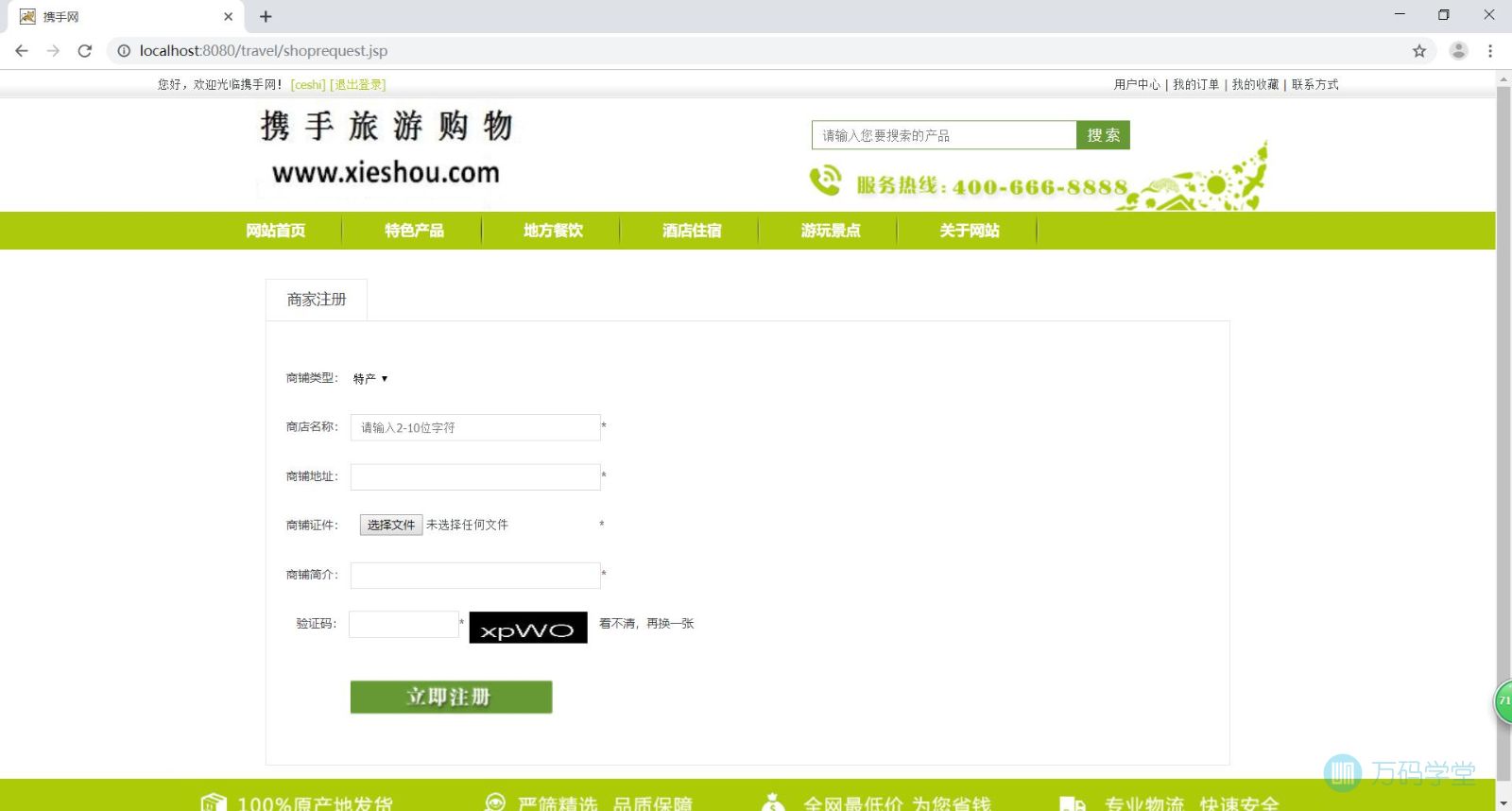1512x811 pixels.
Task: Open the 特色产品 navigation menu item
Action: click(414, 231)
